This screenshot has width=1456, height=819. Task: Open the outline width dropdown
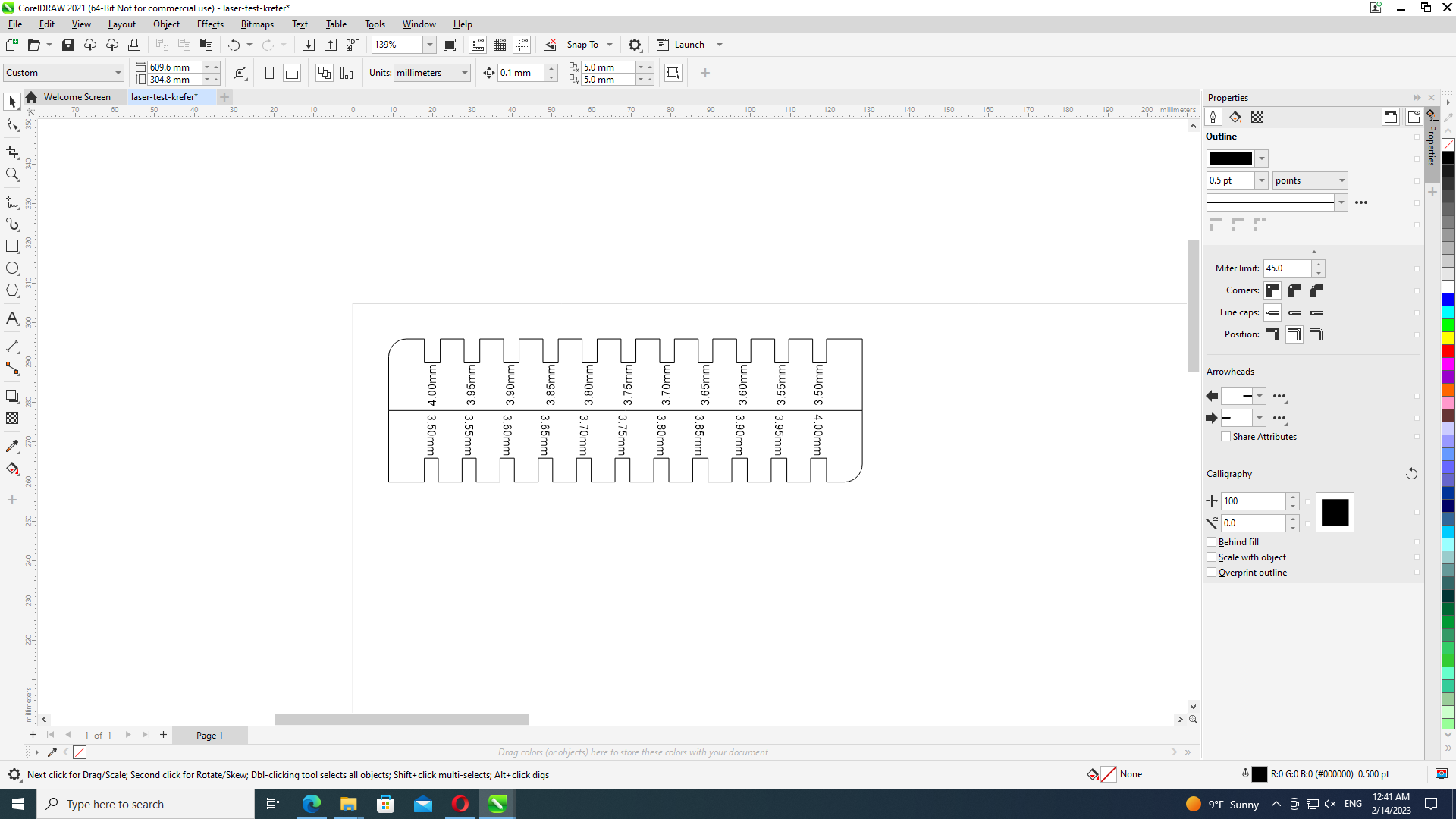(x=1260, y=180)
